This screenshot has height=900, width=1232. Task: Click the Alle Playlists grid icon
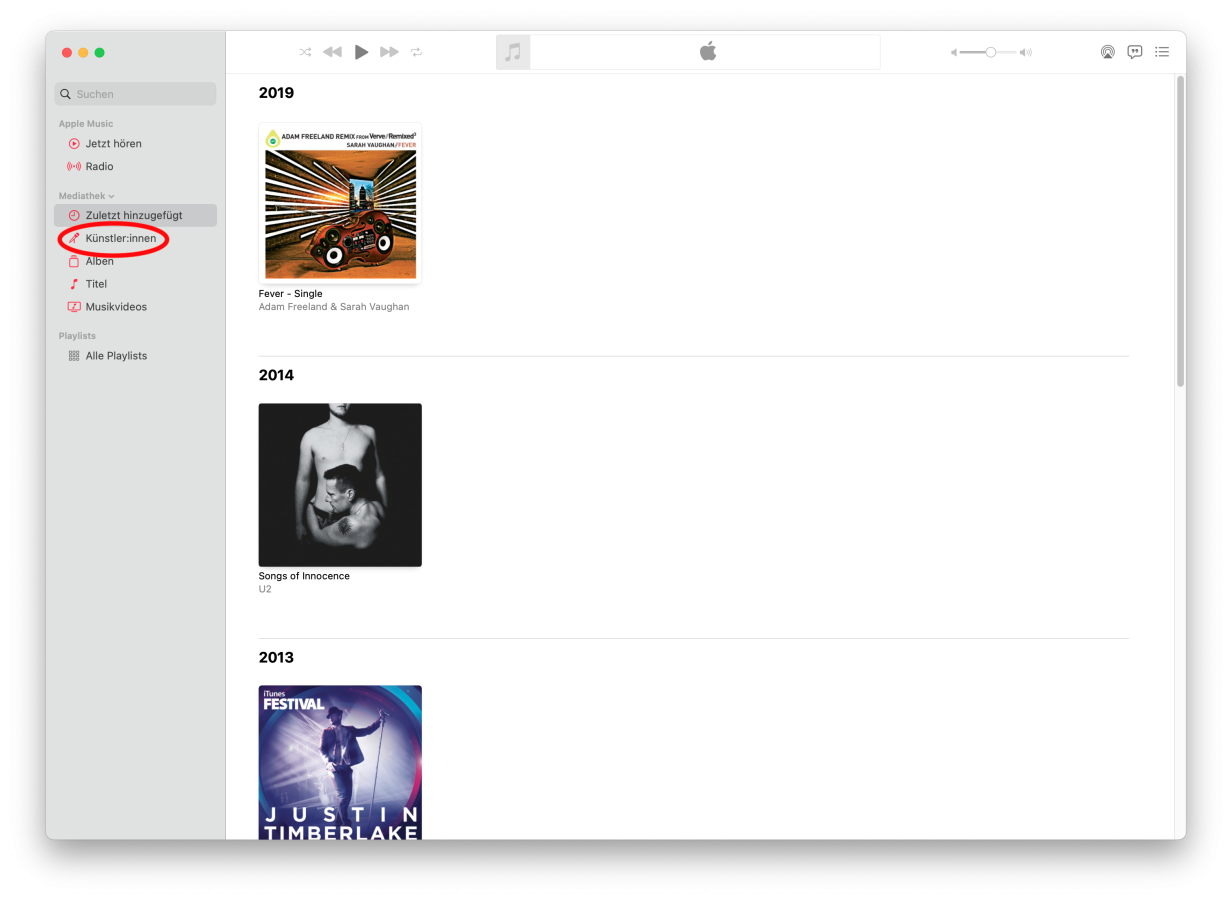coord(73,356)
